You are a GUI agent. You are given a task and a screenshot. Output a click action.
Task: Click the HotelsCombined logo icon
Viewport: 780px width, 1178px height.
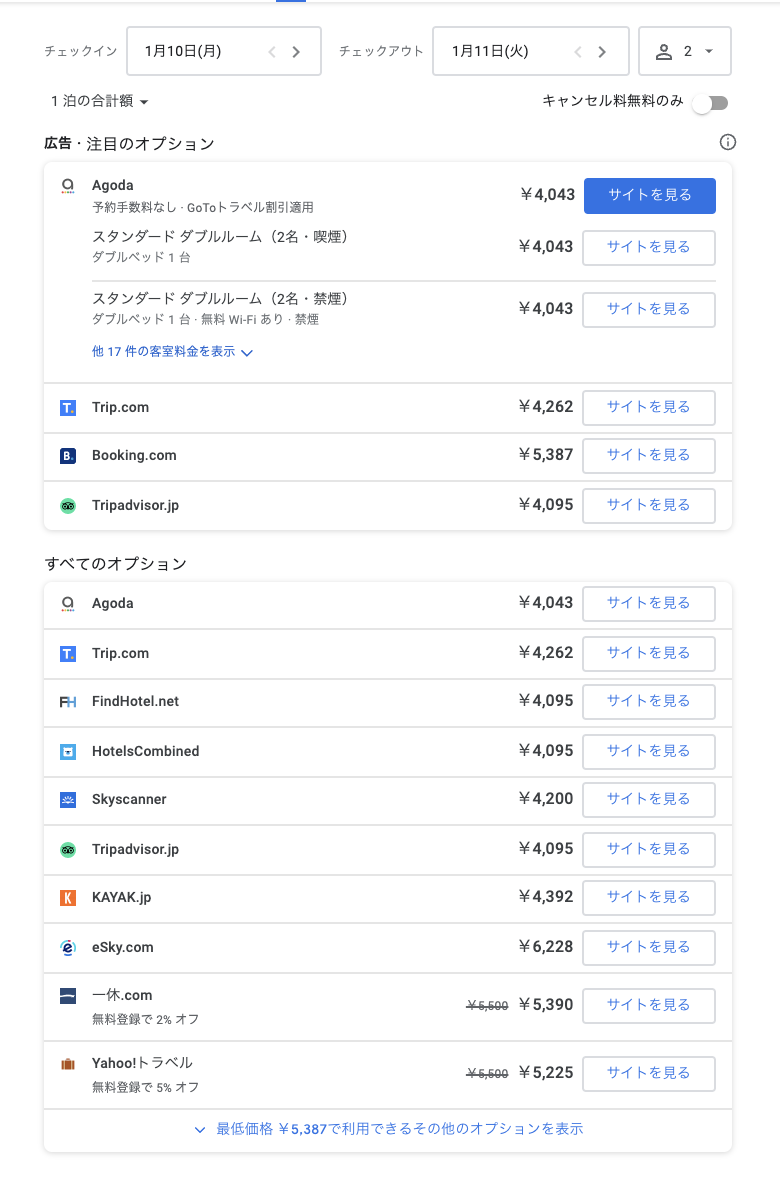68,751
